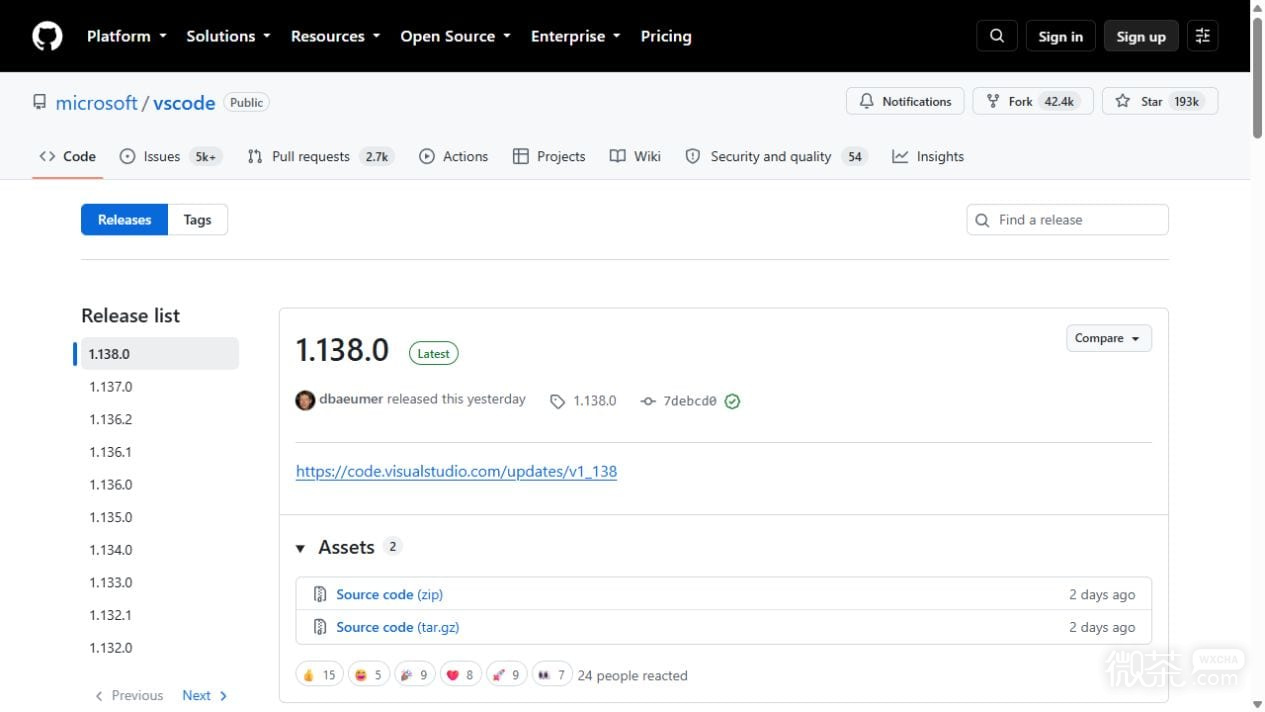Click the Sign up button
1265x712 pixels.
coord(1141,36)
